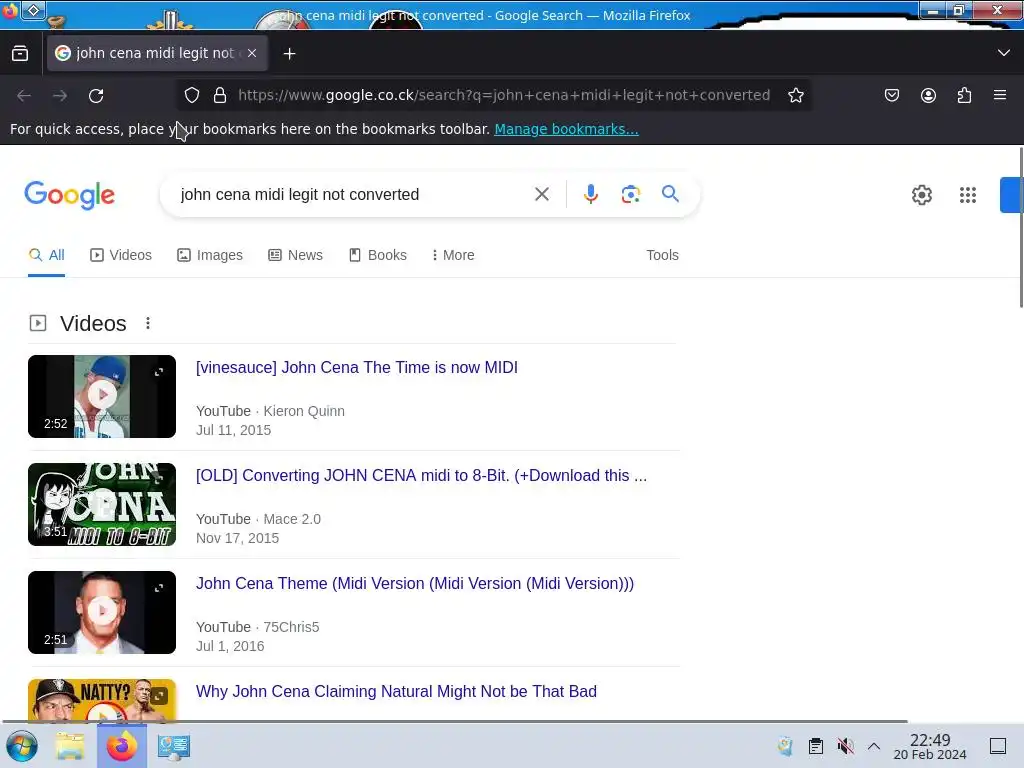1024x768 pixels.
Task: Search by image with Lens icon
Action: (630, 194)
